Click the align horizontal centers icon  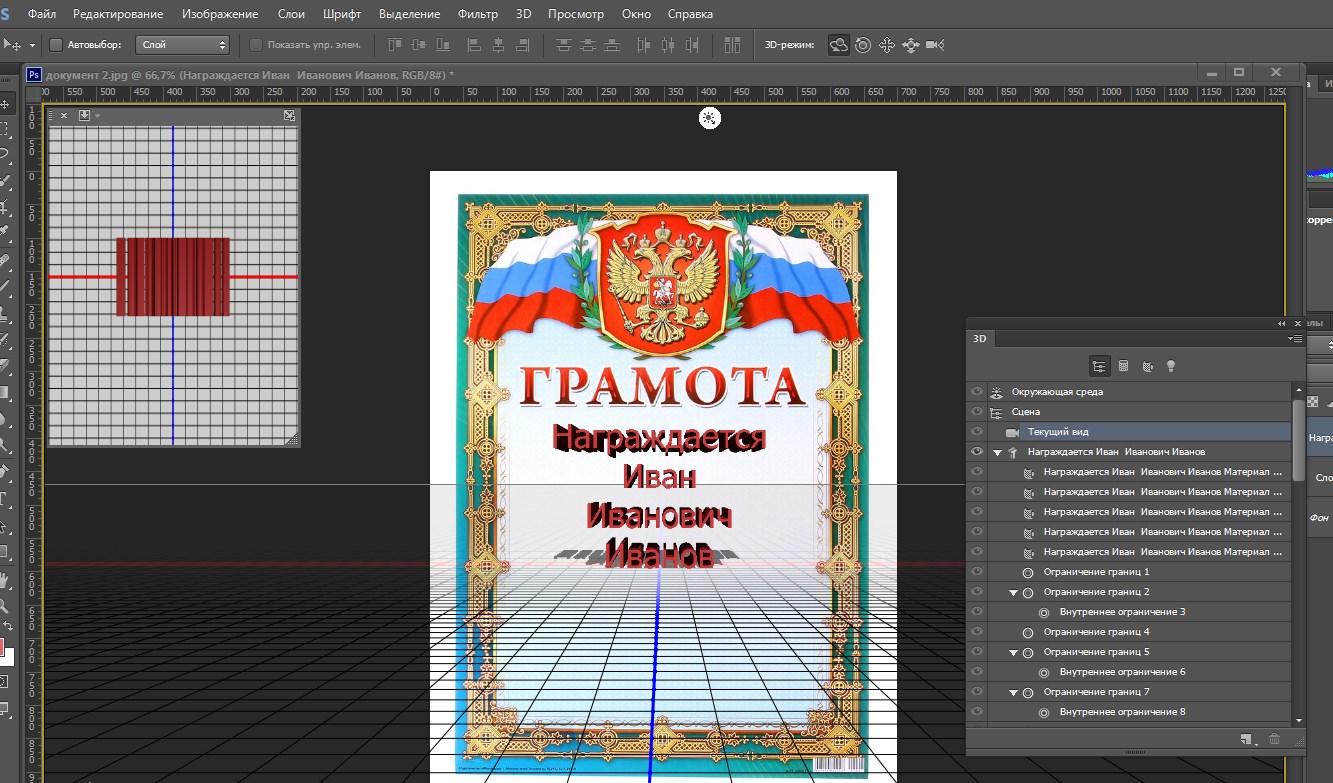pyautogui.click(x=498, y=45)
